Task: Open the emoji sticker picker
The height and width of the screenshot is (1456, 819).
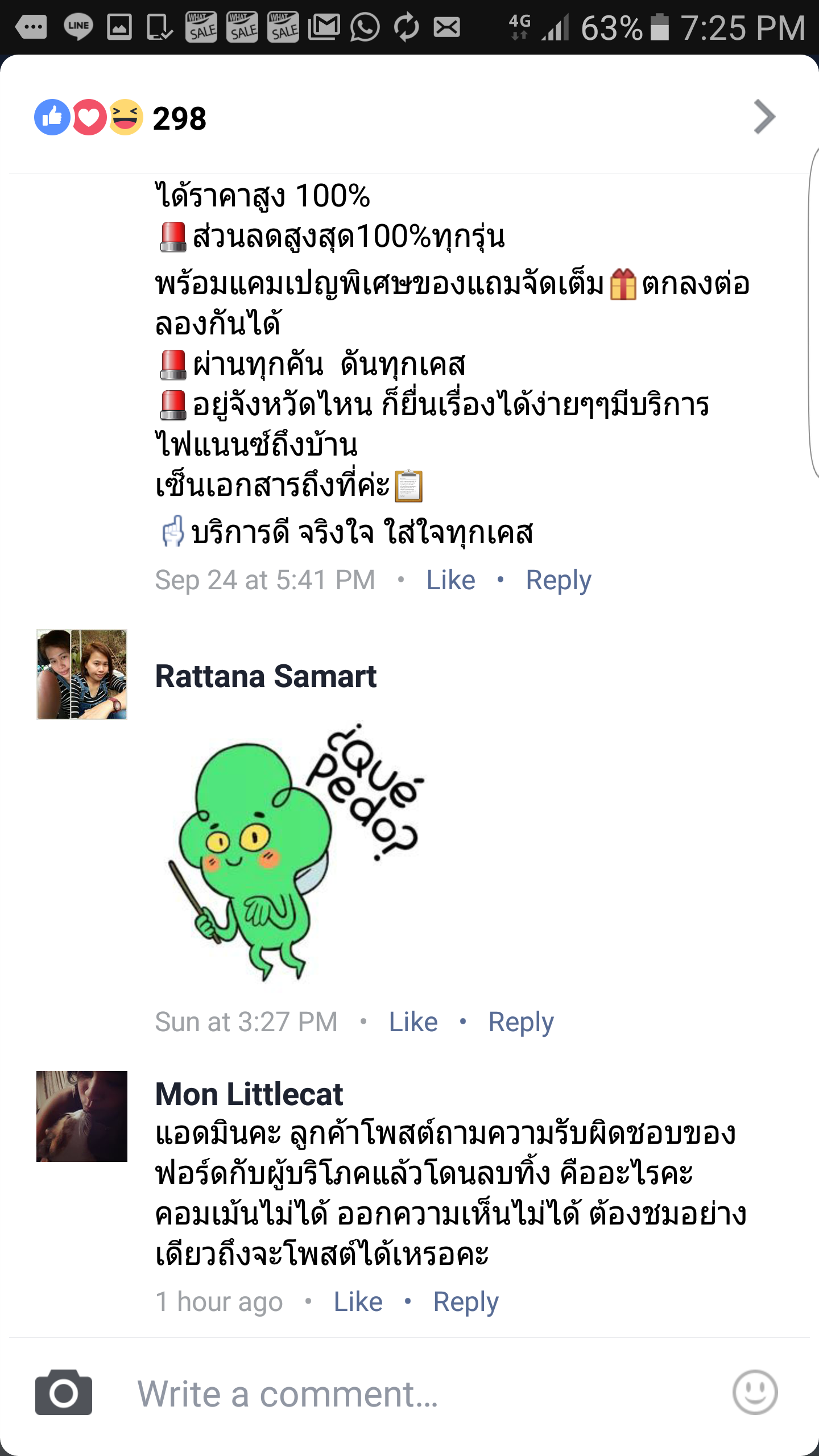Action: 755,1392
